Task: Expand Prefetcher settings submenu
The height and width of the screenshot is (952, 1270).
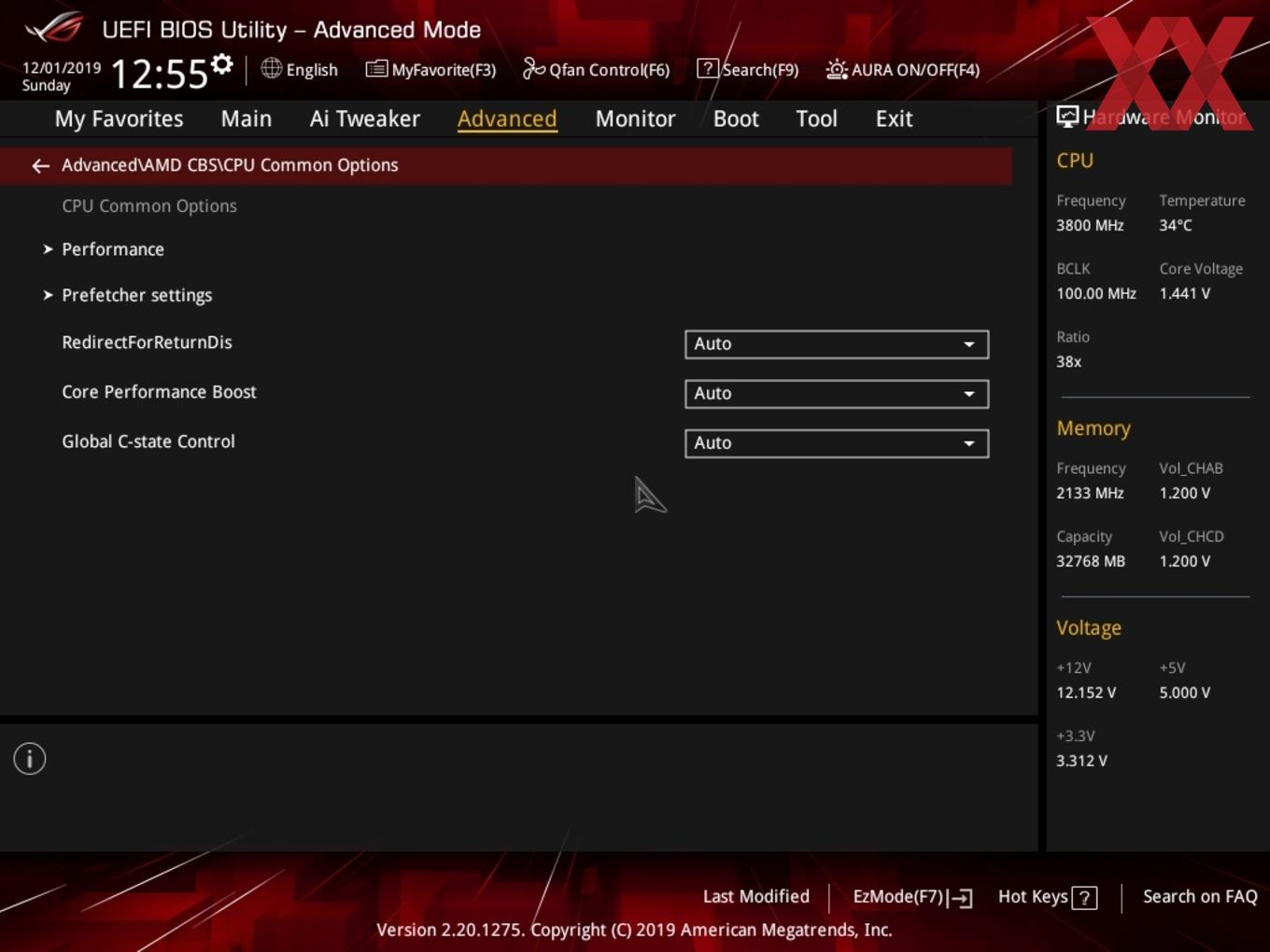Action: click(137, 295)
